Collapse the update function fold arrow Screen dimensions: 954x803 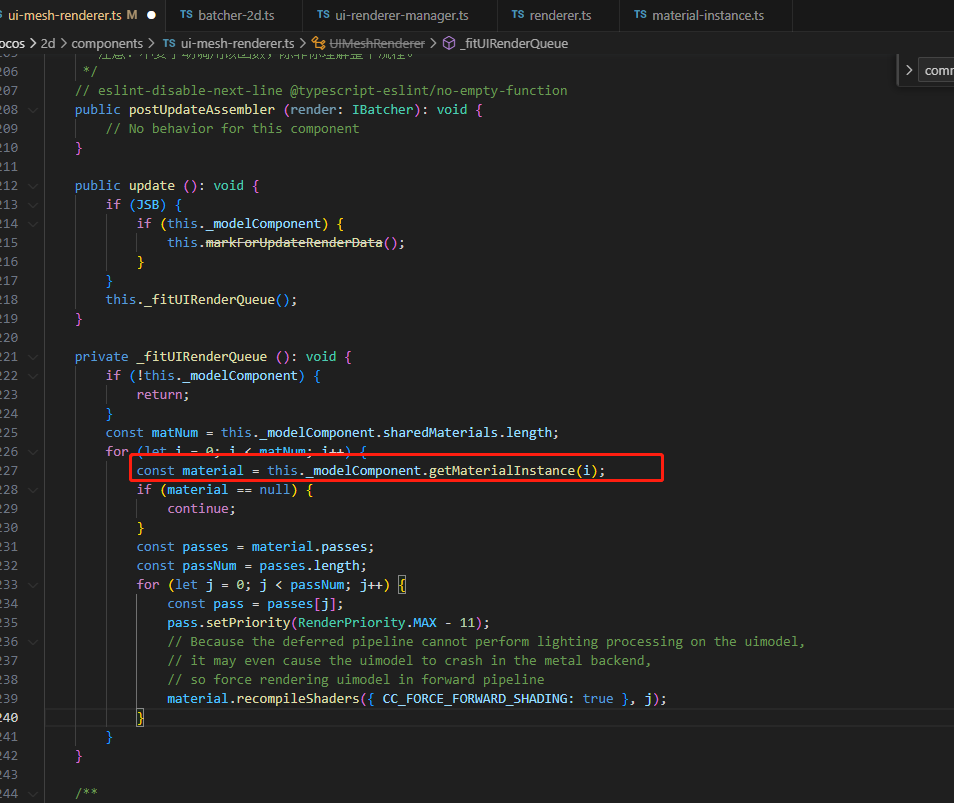click(x=33, y=186)
